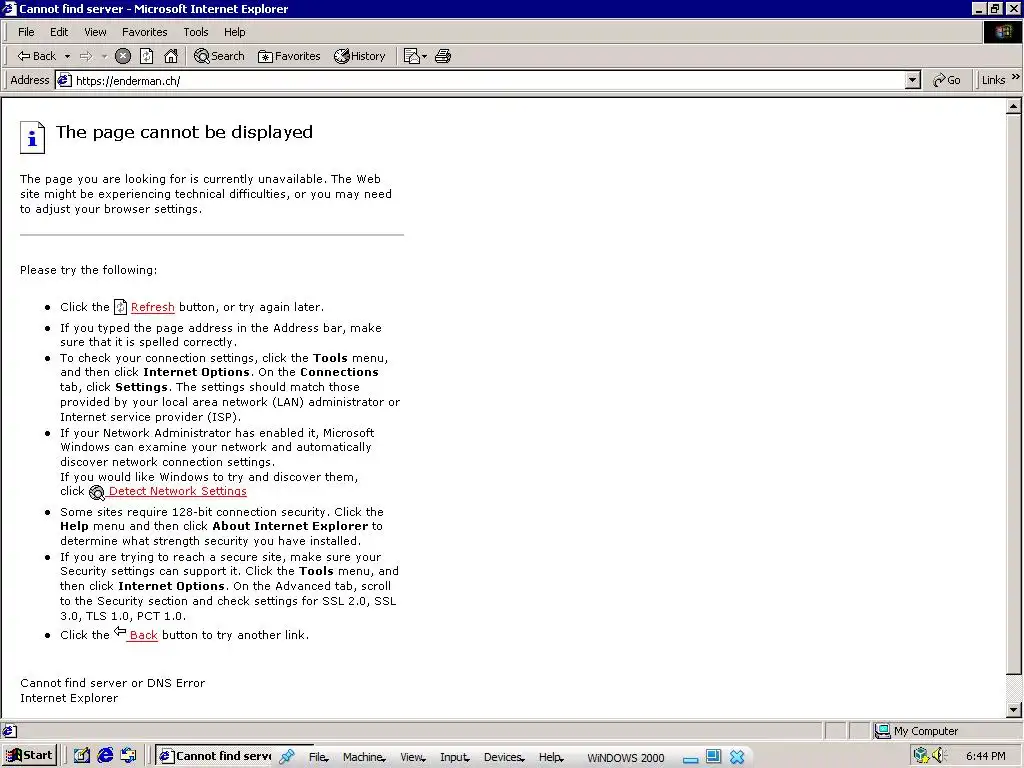Click the status bar page icon
Image resolution: width=1024 pixels, height=768 pixels.
10,731
